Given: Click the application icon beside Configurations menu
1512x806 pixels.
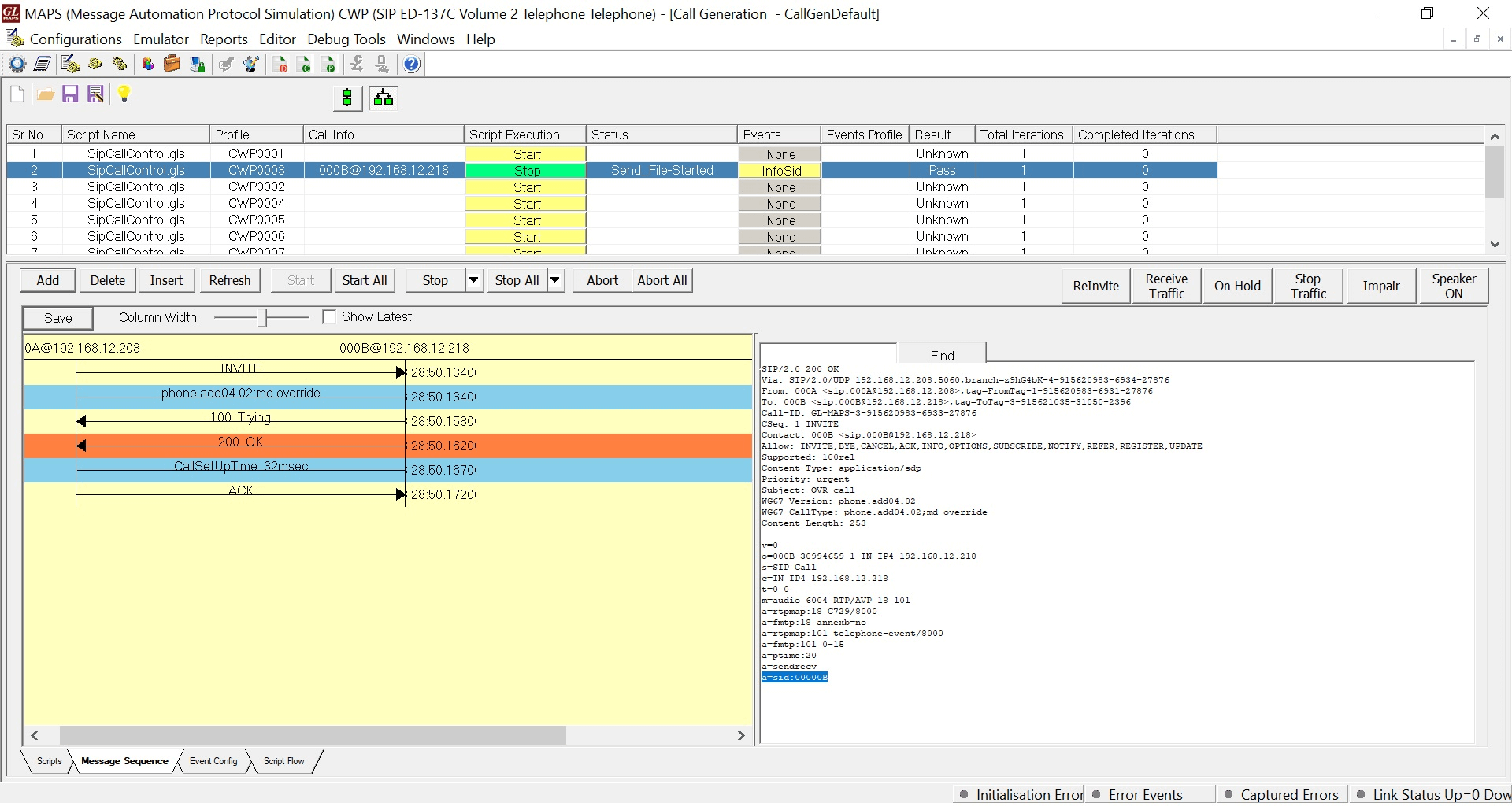Looking at the screenshot, I should coord(15,39).
